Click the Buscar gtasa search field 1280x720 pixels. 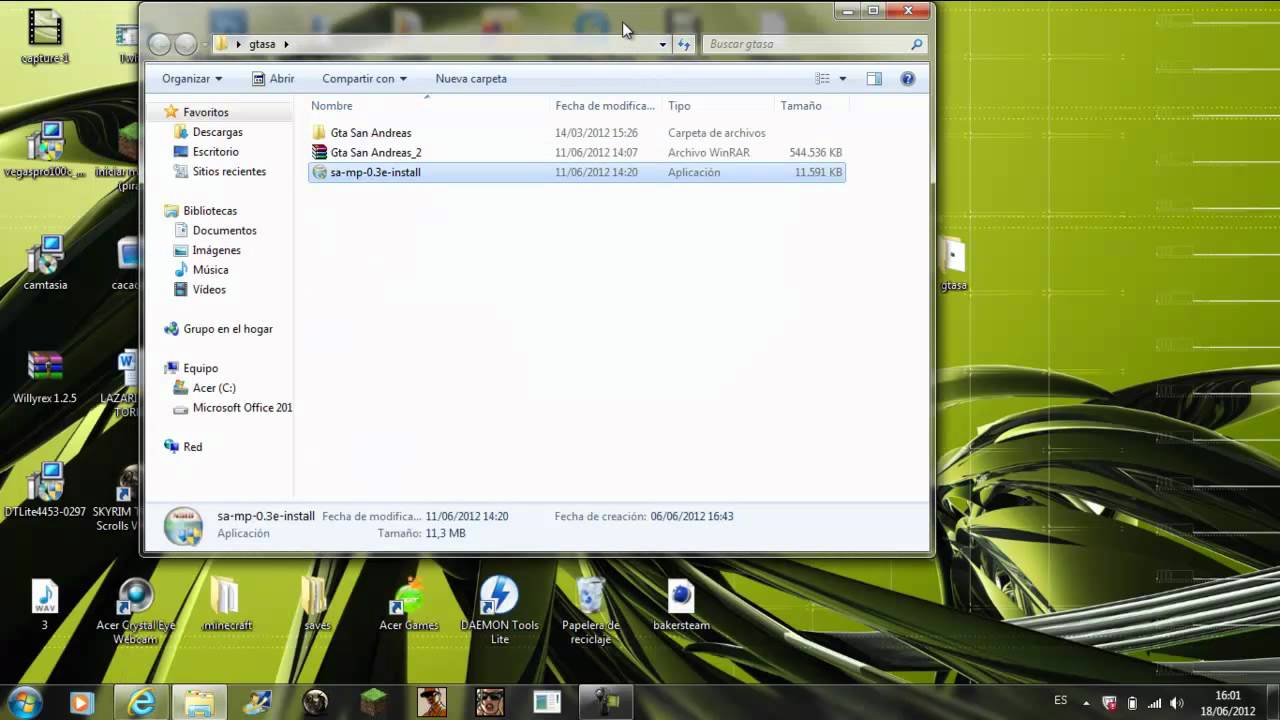805,44
